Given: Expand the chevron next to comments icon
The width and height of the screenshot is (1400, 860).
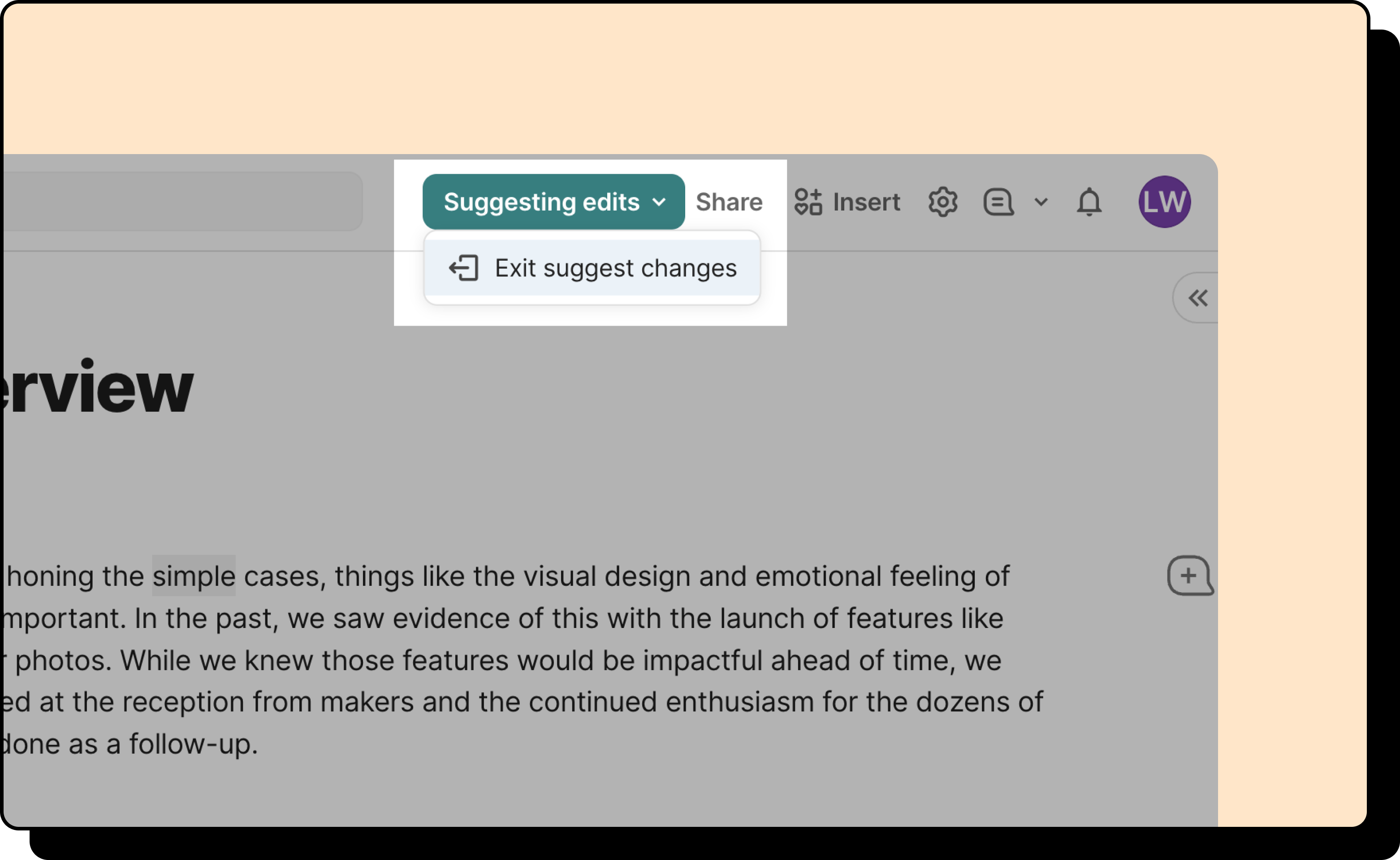Looking at the screenshot, I should [x=1041, y=202].
